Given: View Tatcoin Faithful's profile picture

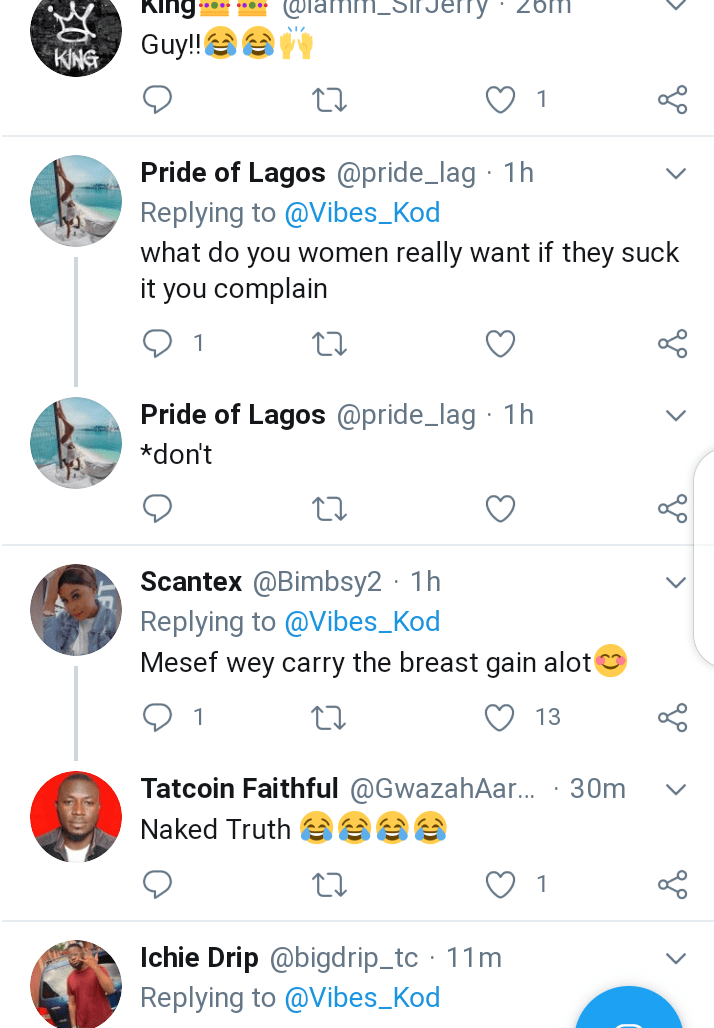Looking at the screenshot, I should 76,817.
